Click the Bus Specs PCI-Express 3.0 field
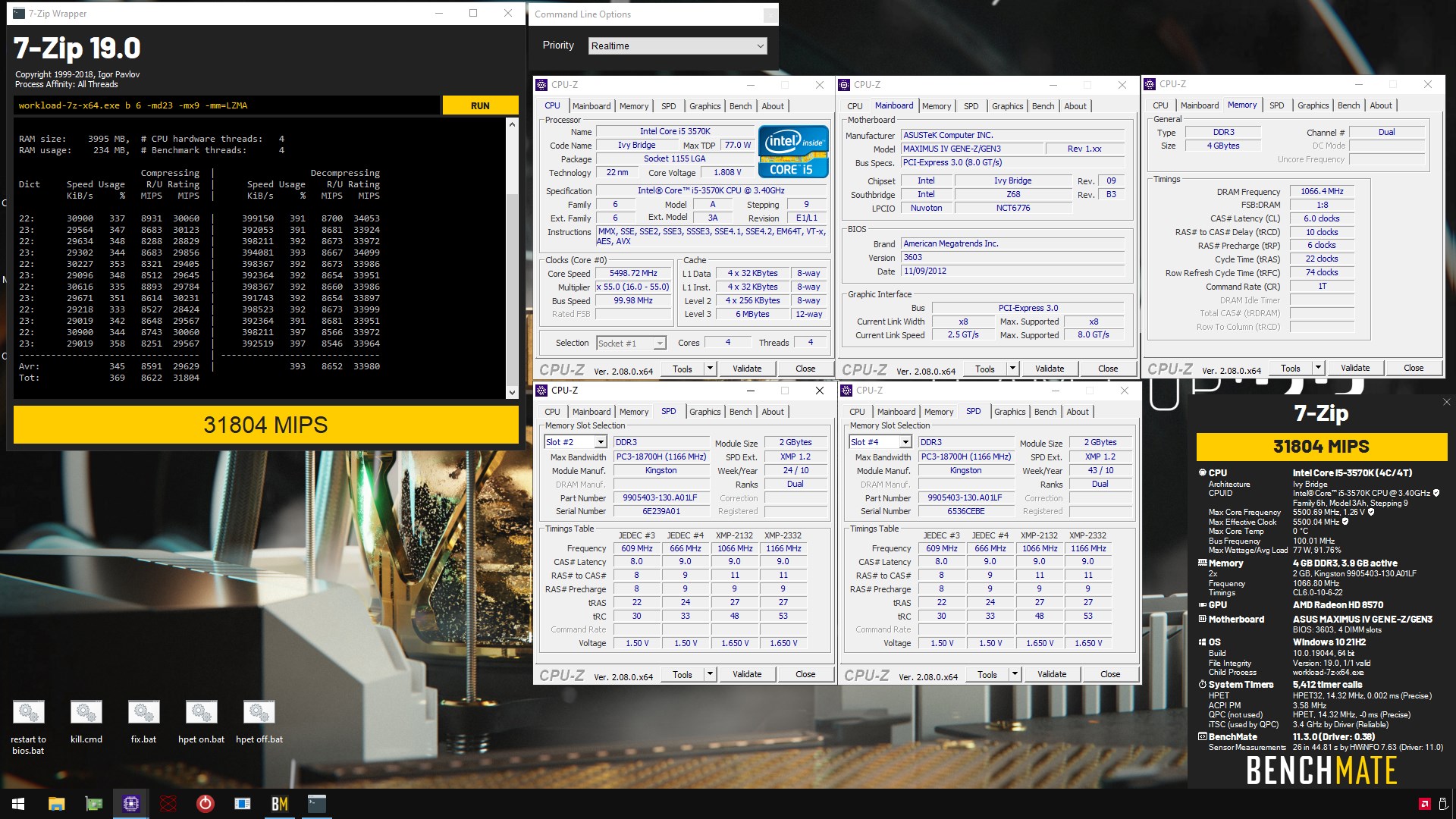 click(1012, 163)
